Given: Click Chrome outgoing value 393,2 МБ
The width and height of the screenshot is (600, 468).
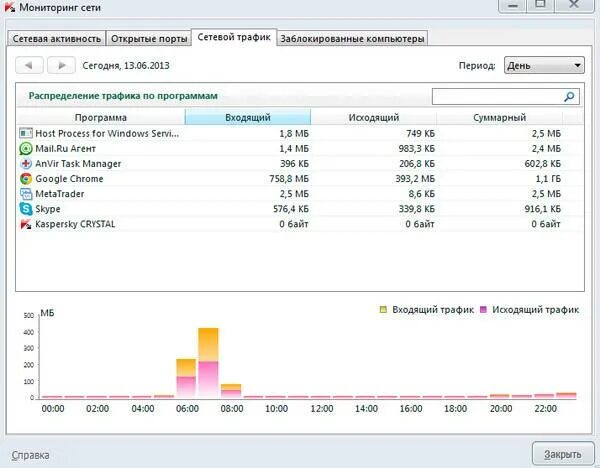Looking at the screenshot, I should tap(415, 179).
